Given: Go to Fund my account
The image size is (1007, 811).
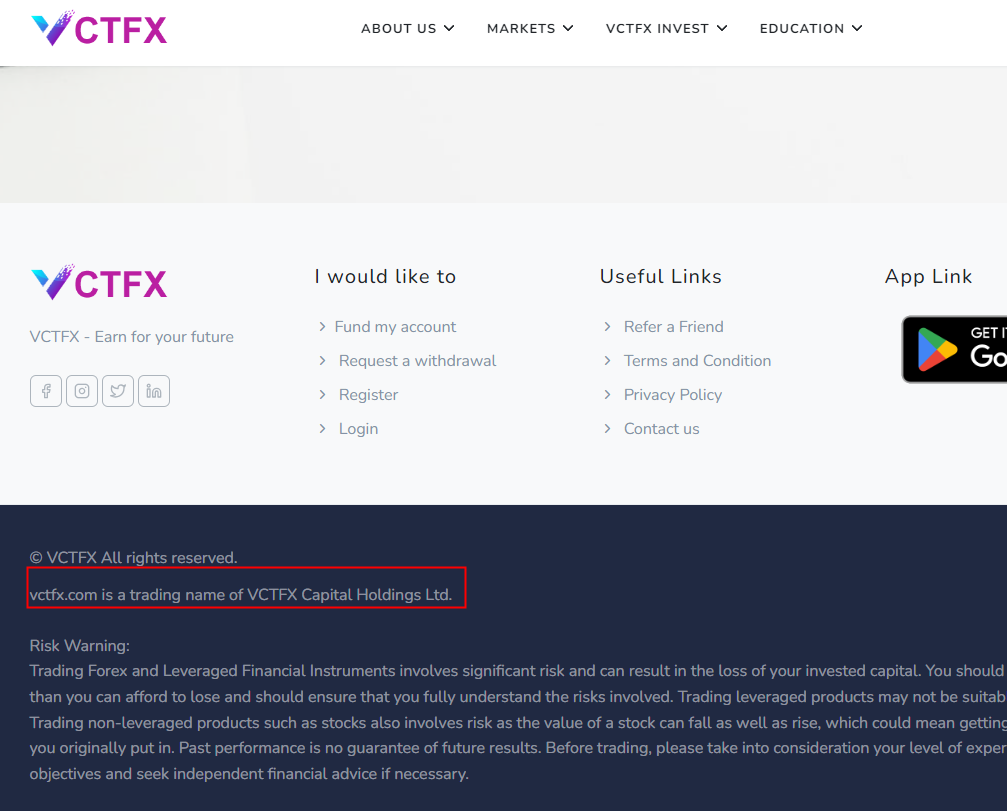Looking at the screenshot, I should [395, 327].
